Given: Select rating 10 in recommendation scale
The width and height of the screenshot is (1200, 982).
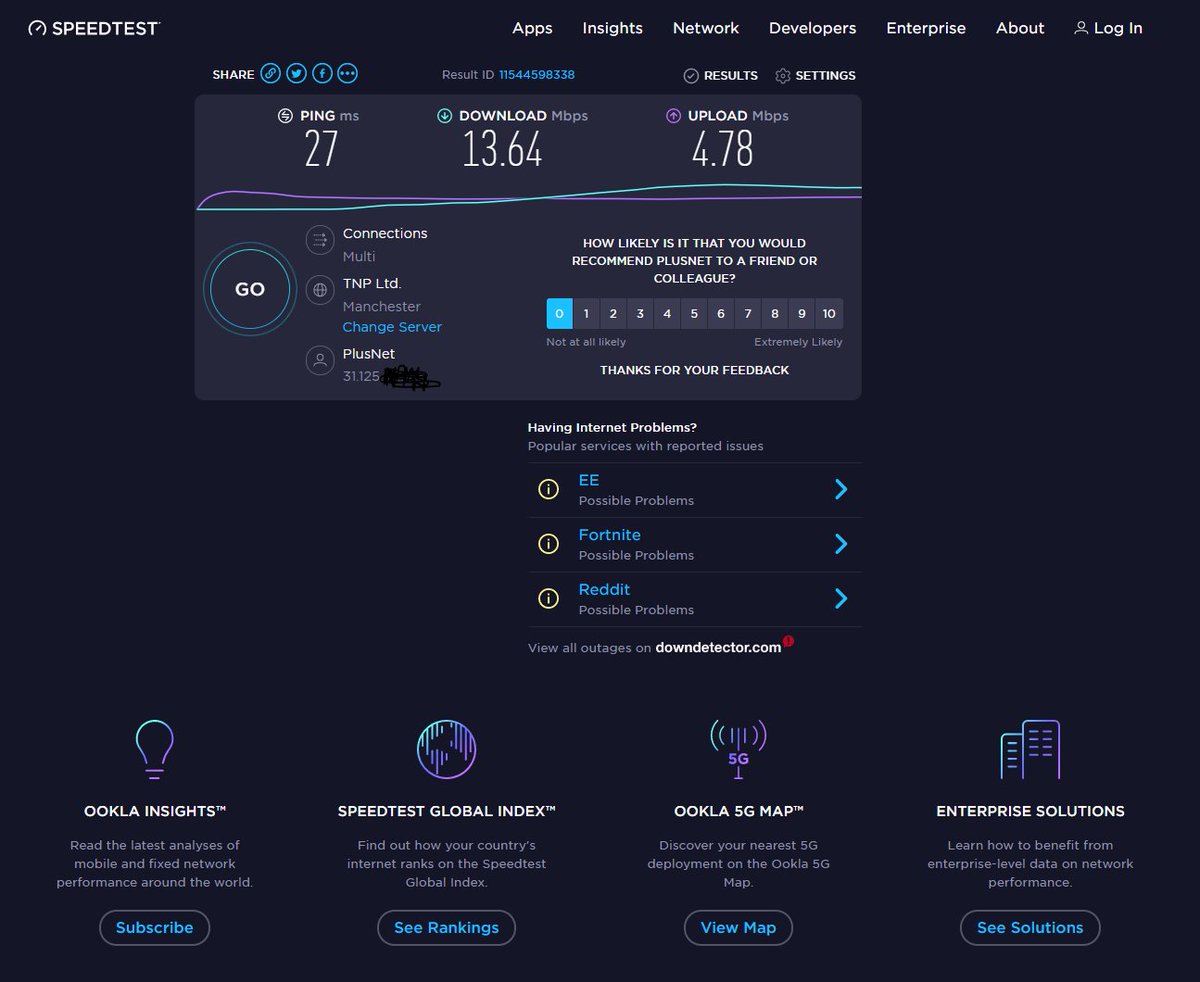Looking at the screenshot, I should (x=829, y=314).
